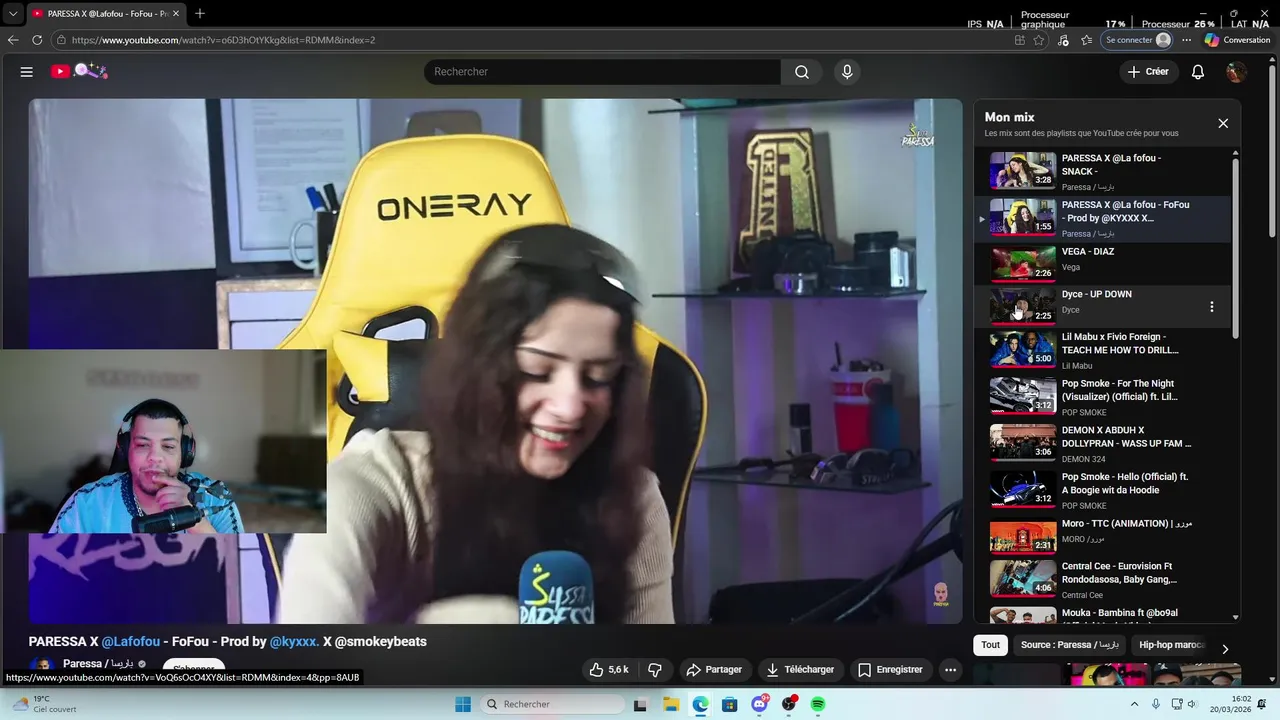Open the Paressa channel name
This screenshot has height=720, width=1280.
(98, 664)
